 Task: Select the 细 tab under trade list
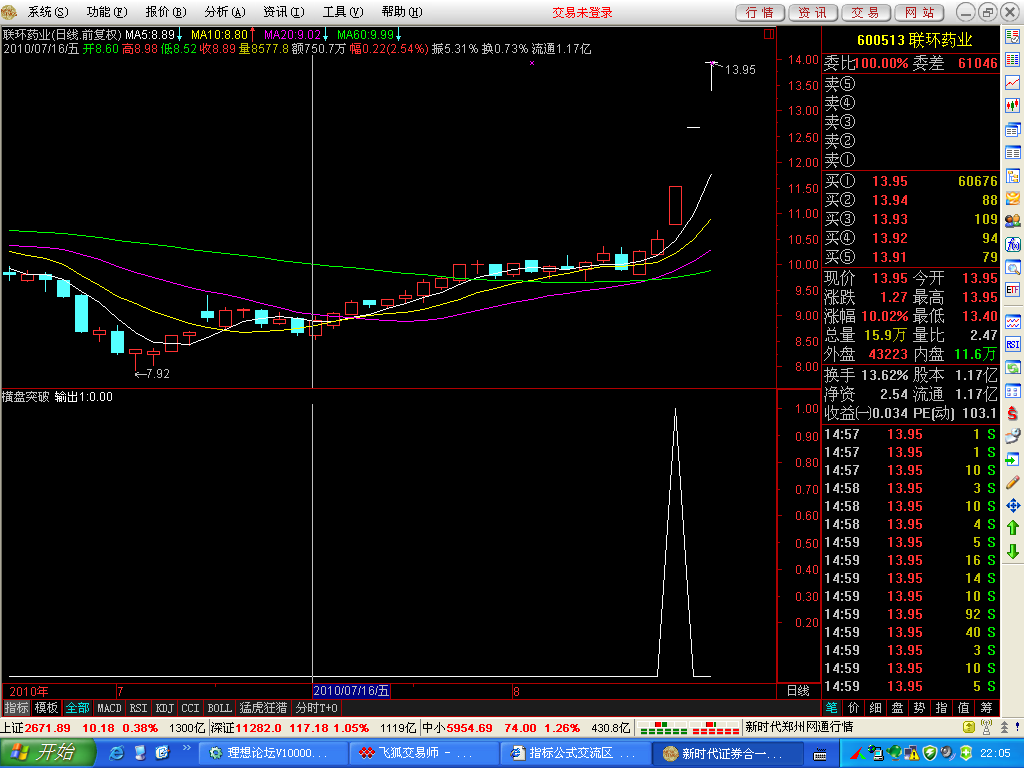[876, 708]
